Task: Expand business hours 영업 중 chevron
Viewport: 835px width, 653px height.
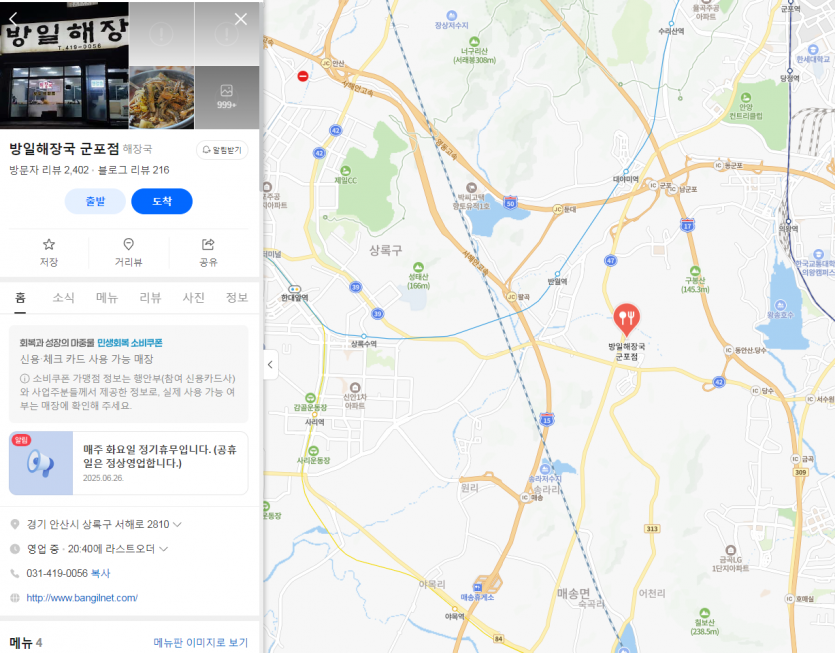Action: (x=163, y=549)
